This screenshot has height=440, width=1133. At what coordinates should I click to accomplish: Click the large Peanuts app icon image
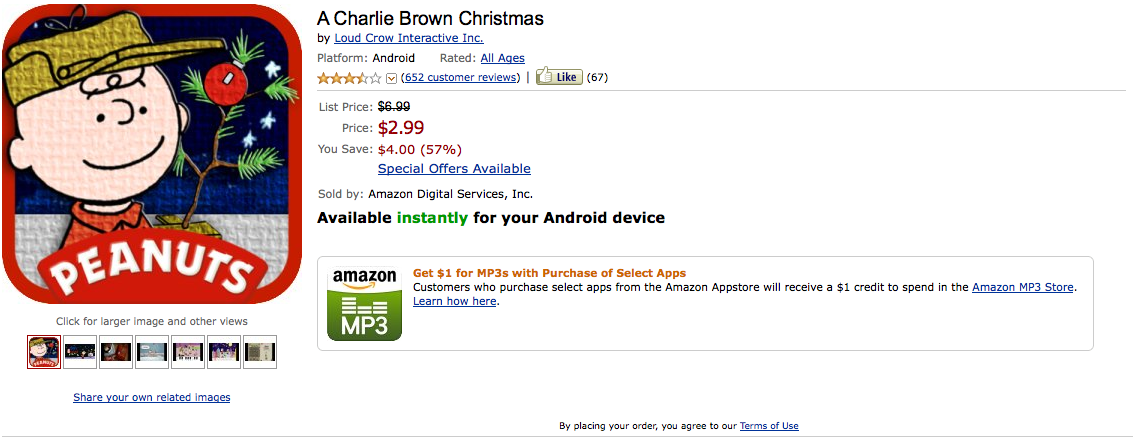pos(152,154)
